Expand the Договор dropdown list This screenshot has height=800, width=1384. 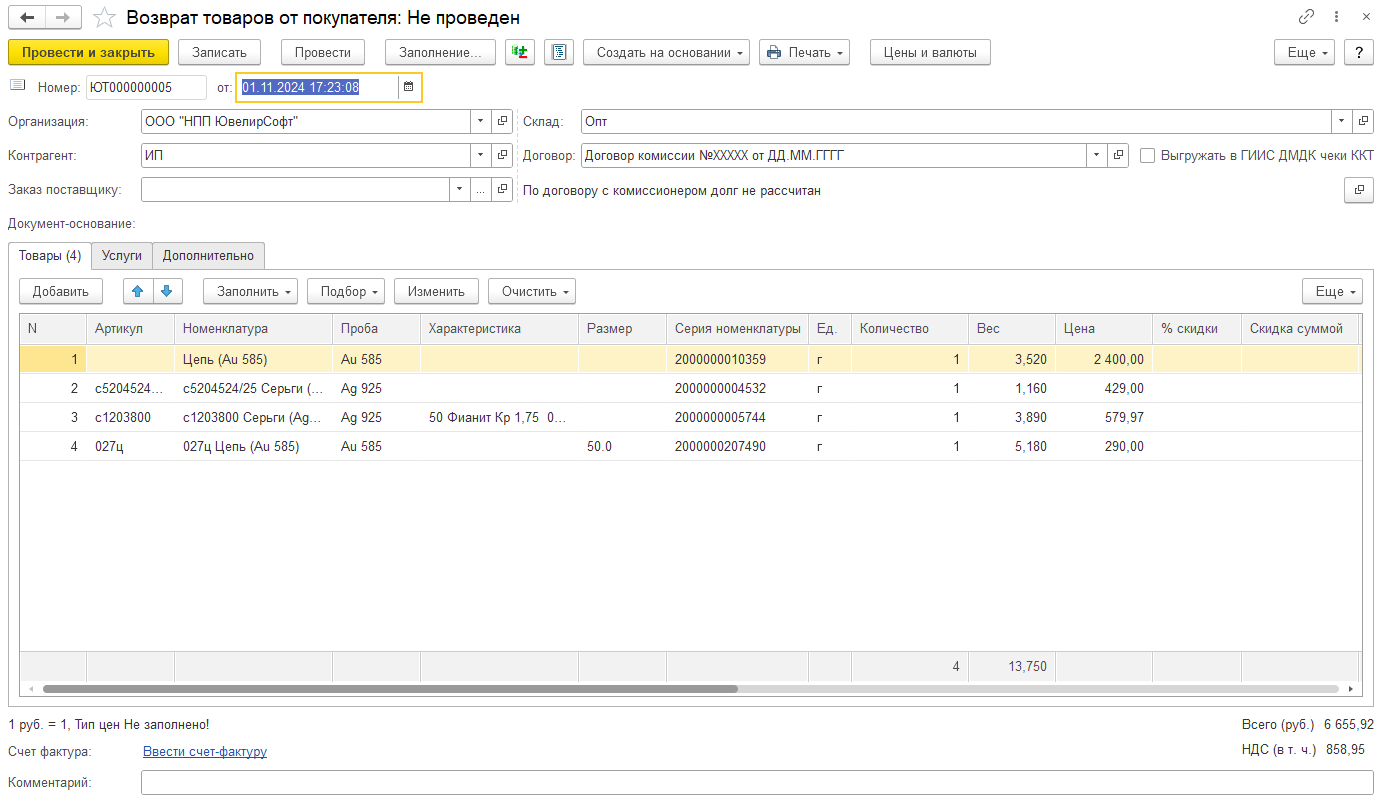coord(1097,155)
